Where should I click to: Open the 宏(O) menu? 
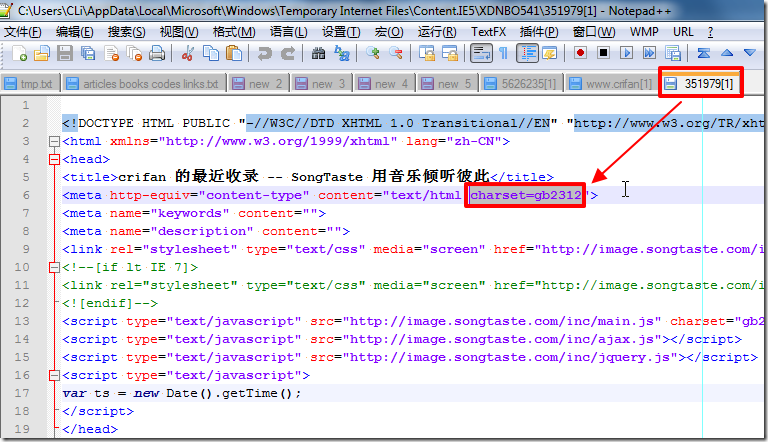389,32
